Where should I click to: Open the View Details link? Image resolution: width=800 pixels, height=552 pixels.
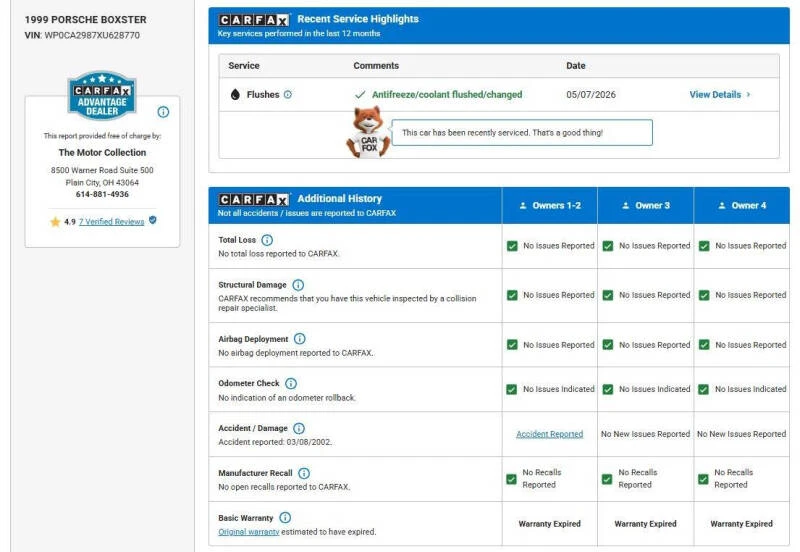point(715,94)
